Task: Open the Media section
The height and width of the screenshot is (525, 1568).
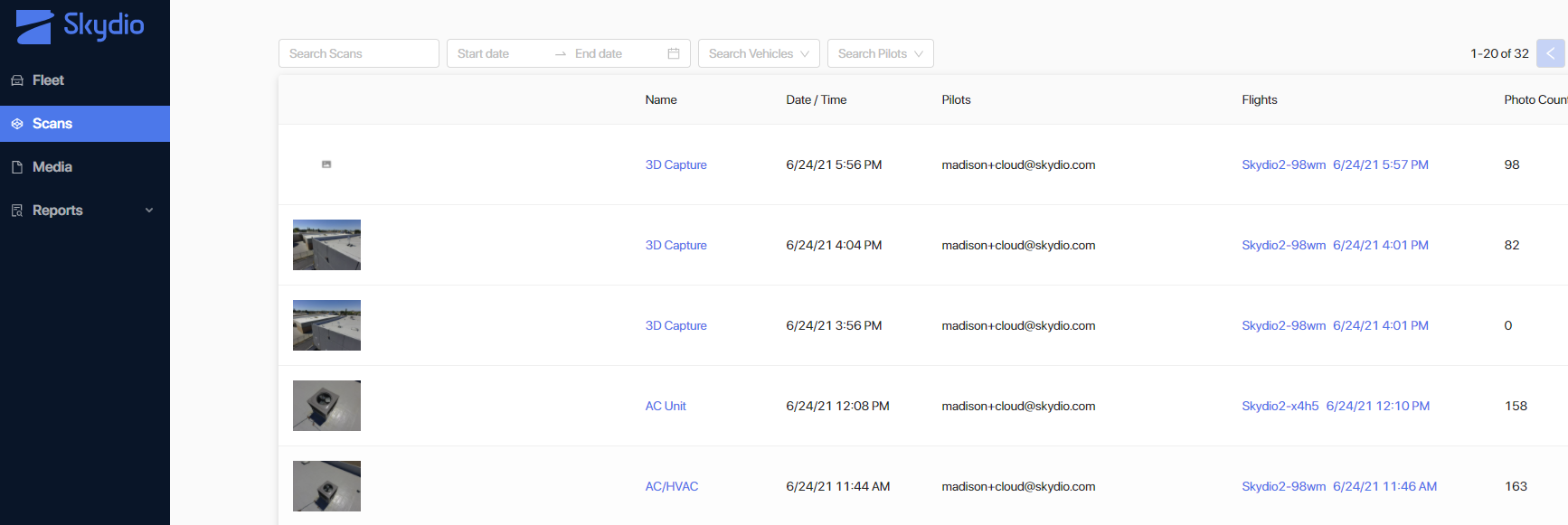Action: [52, 167]
